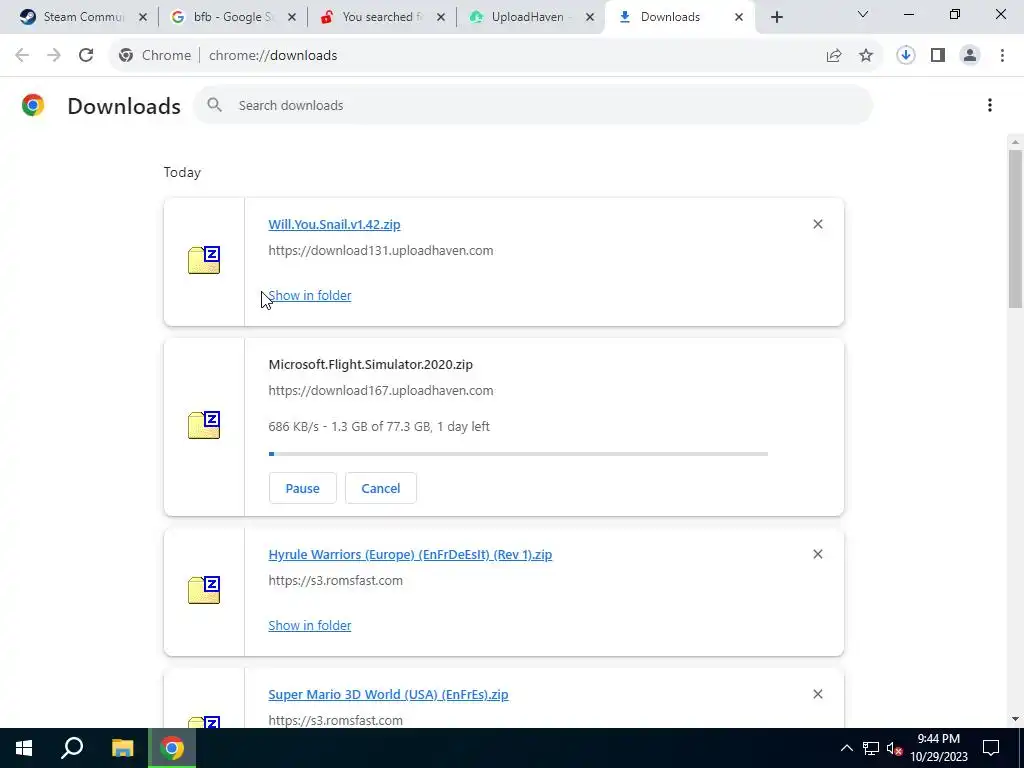The width and height of the screenshot is (1024, 768).
Task: Click the Microsoft.Flight.Simulator.2020.zip filename
Action: coord(370,364)
